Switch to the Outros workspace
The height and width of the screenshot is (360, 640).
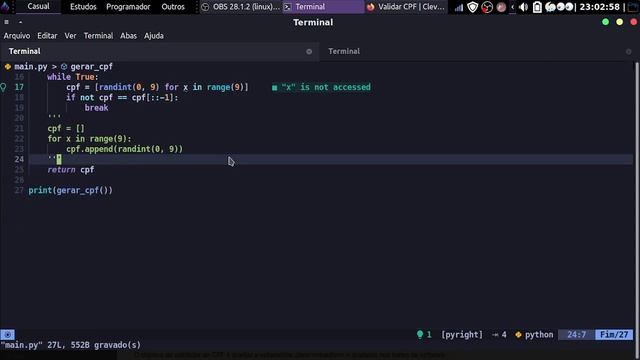173,7
